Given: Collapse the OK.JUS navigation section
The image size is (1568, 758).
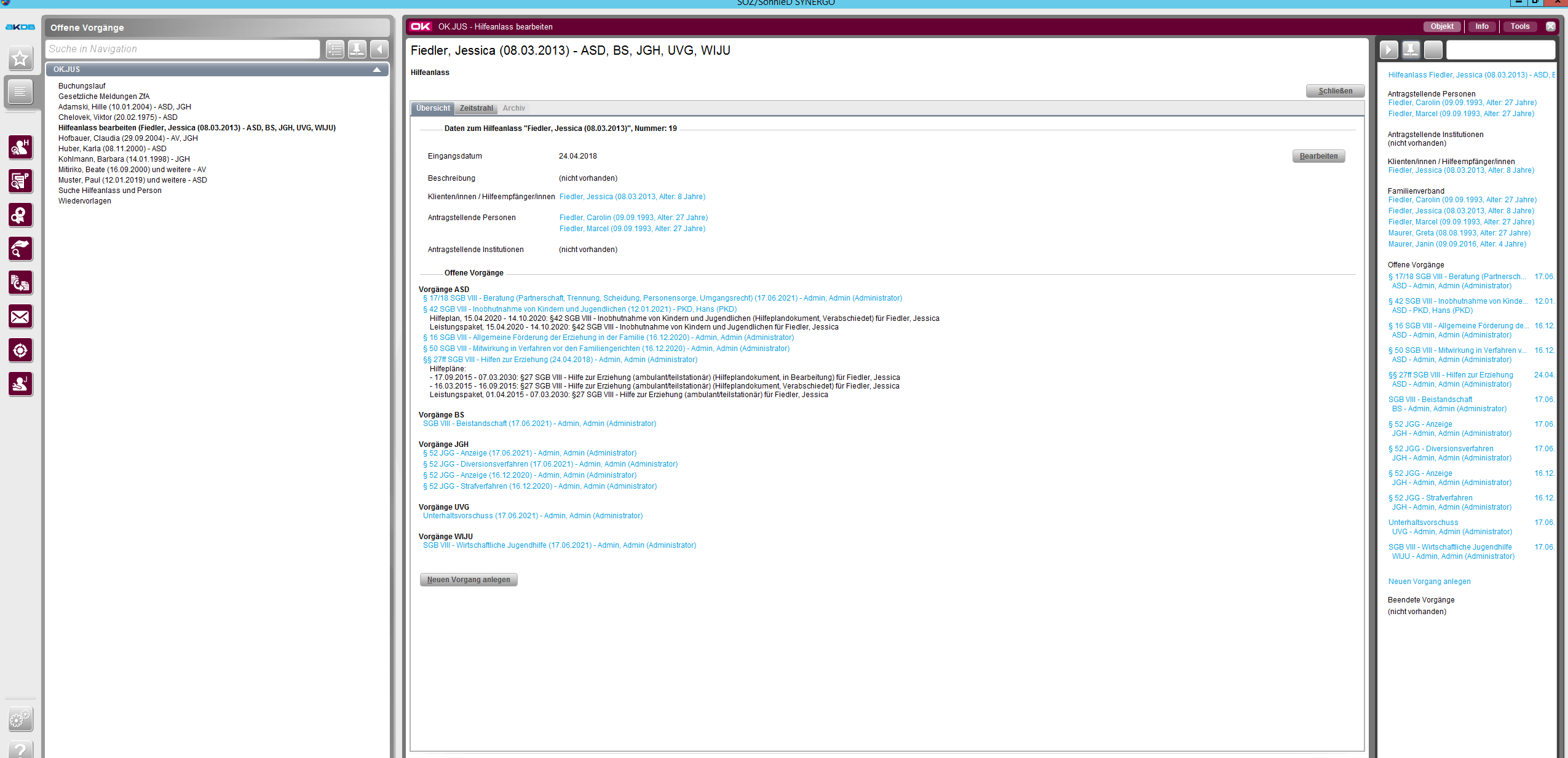Looking at the screenshot, I should 376,69.
